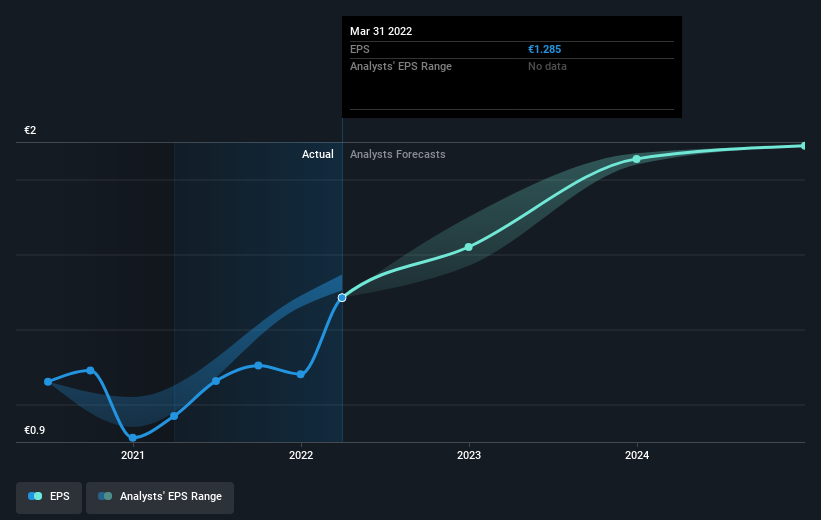Select the first EPS data point at chart start
Screen dimensions: 821x520
point(48,382)
